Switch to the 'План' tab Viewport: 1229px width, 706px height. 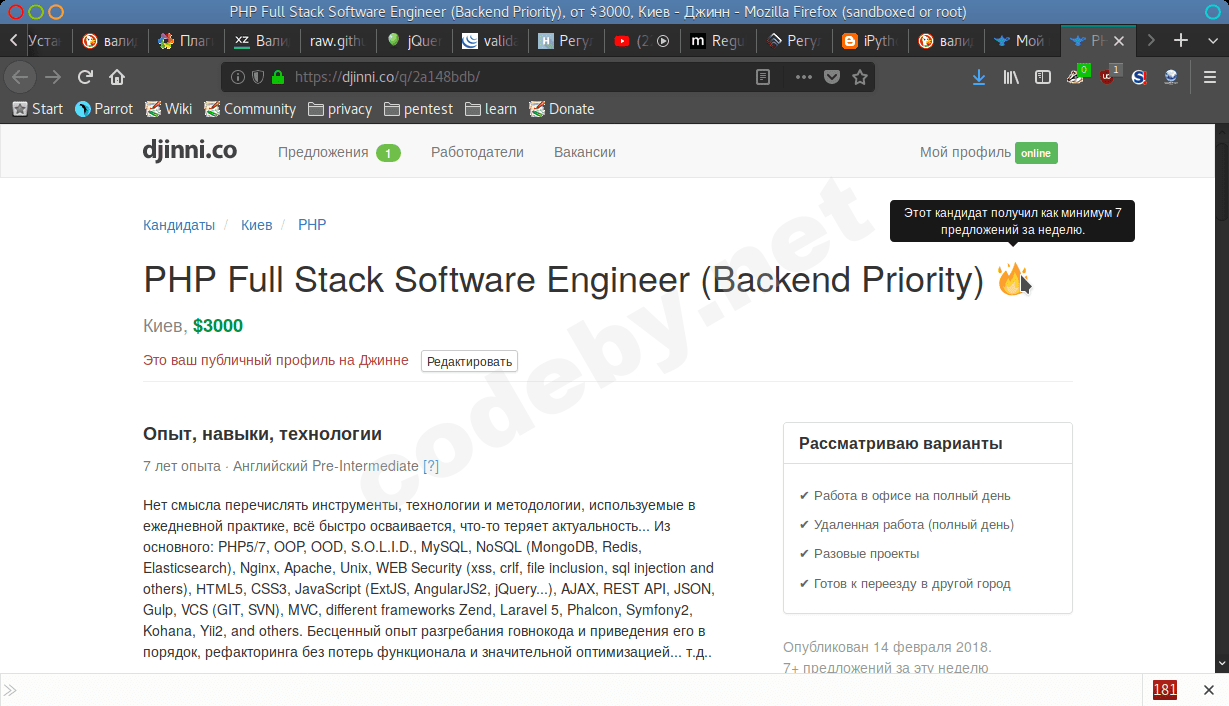pos(184,41)
